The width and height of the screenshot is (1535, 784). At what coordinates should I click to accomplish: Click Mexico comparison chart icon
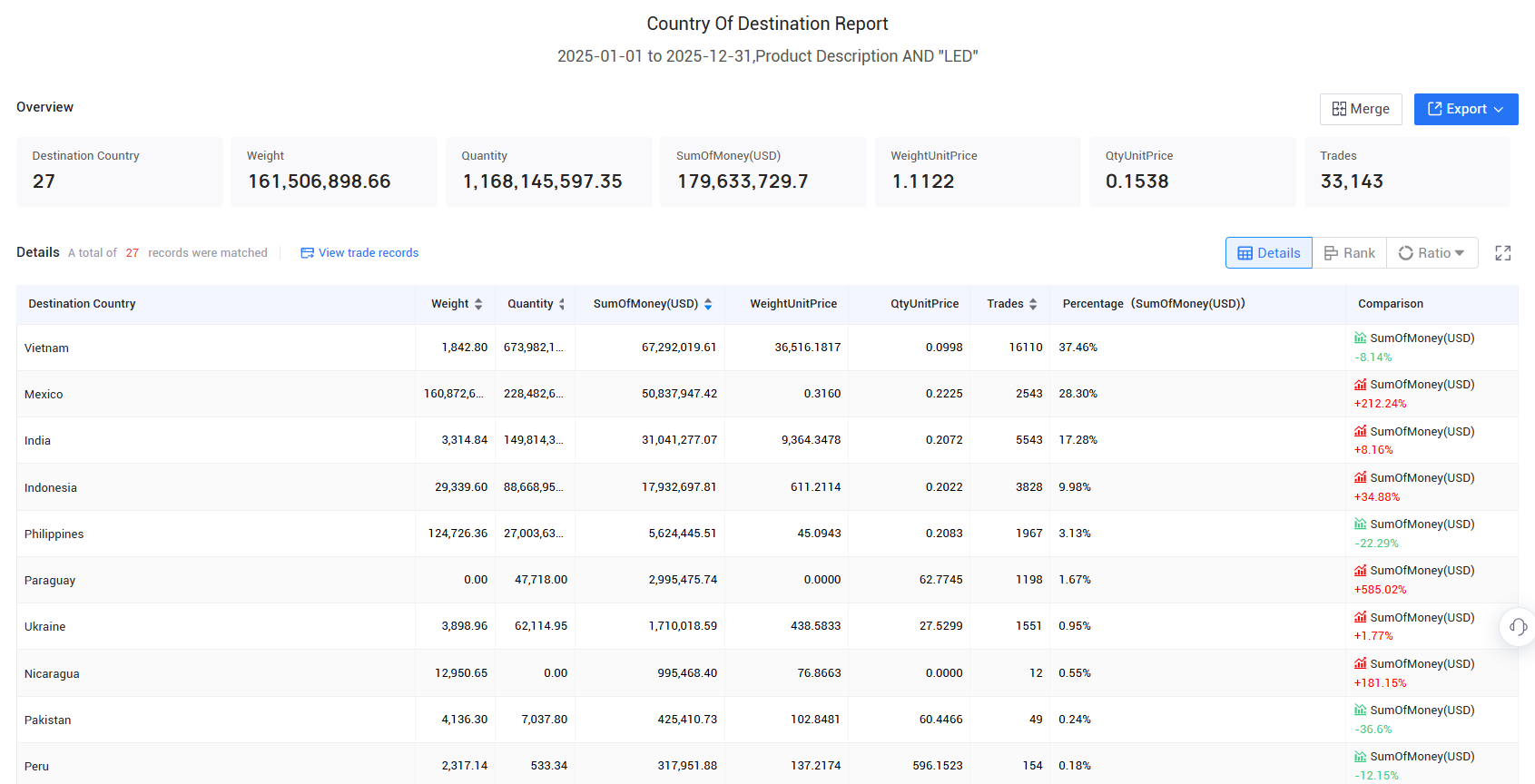[1360, 384]
